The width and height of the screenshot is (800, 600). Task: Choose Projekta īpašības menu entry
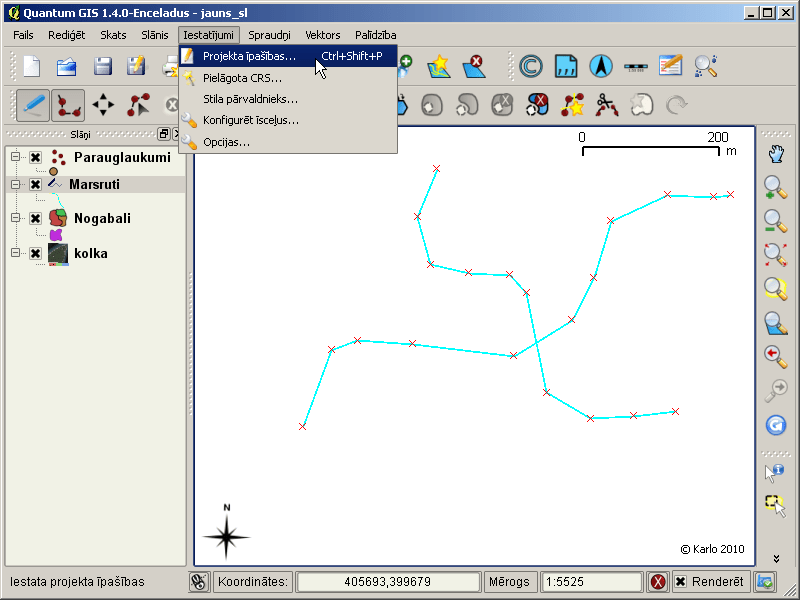click(x=288, y=56)
